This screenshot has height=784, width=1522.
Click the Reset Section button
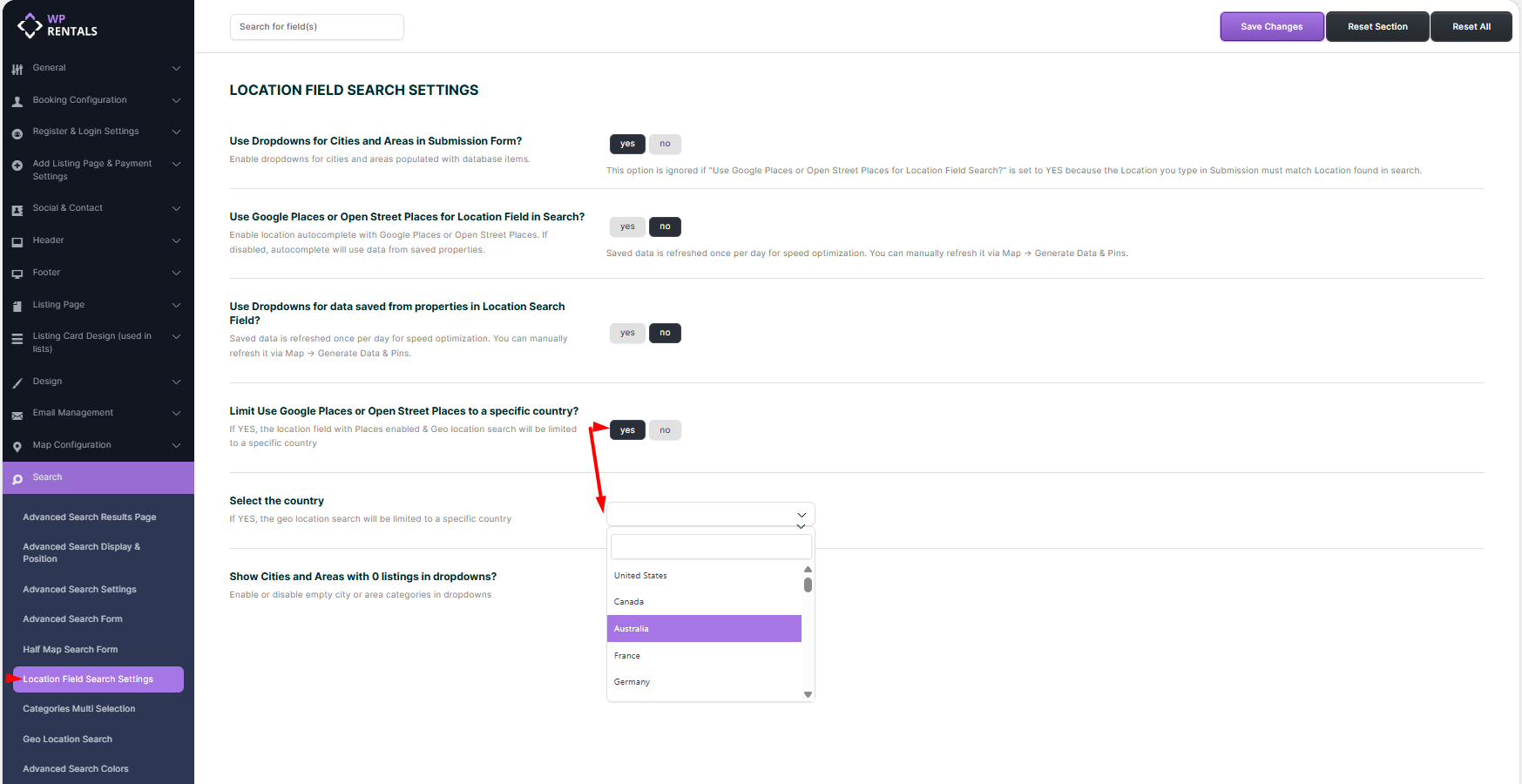(1377, 27)
